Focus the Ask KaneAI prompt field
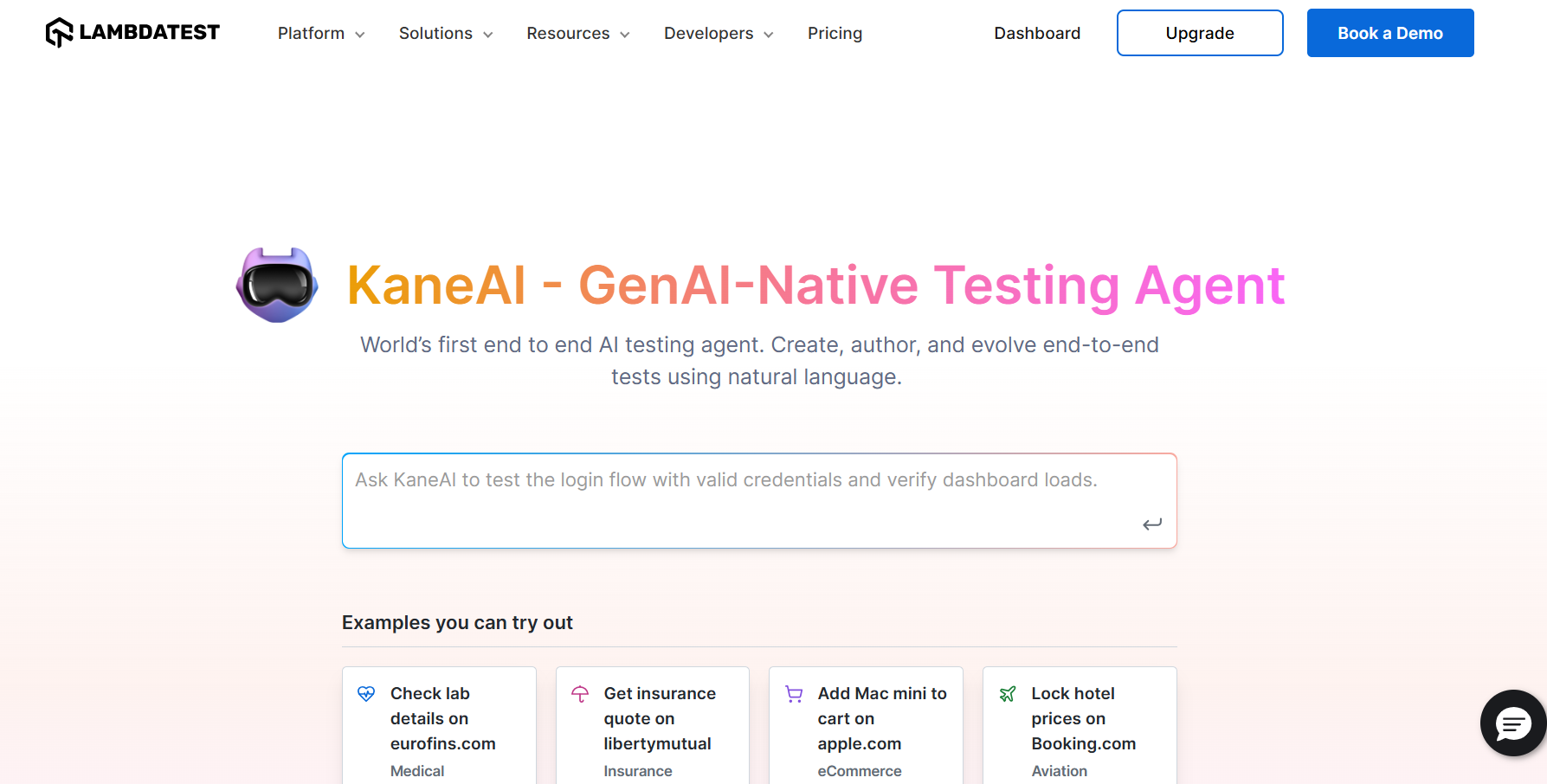The width and height of the screenshot is (1547, 784). tap(744, 499)
